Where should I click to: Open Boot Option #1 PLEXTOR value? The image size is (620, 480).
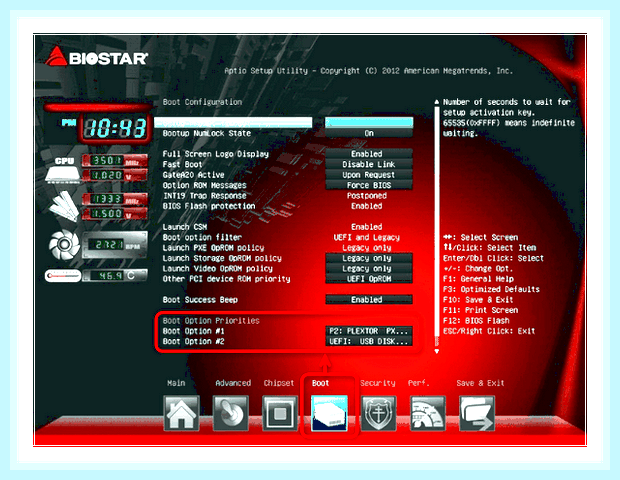369,331
